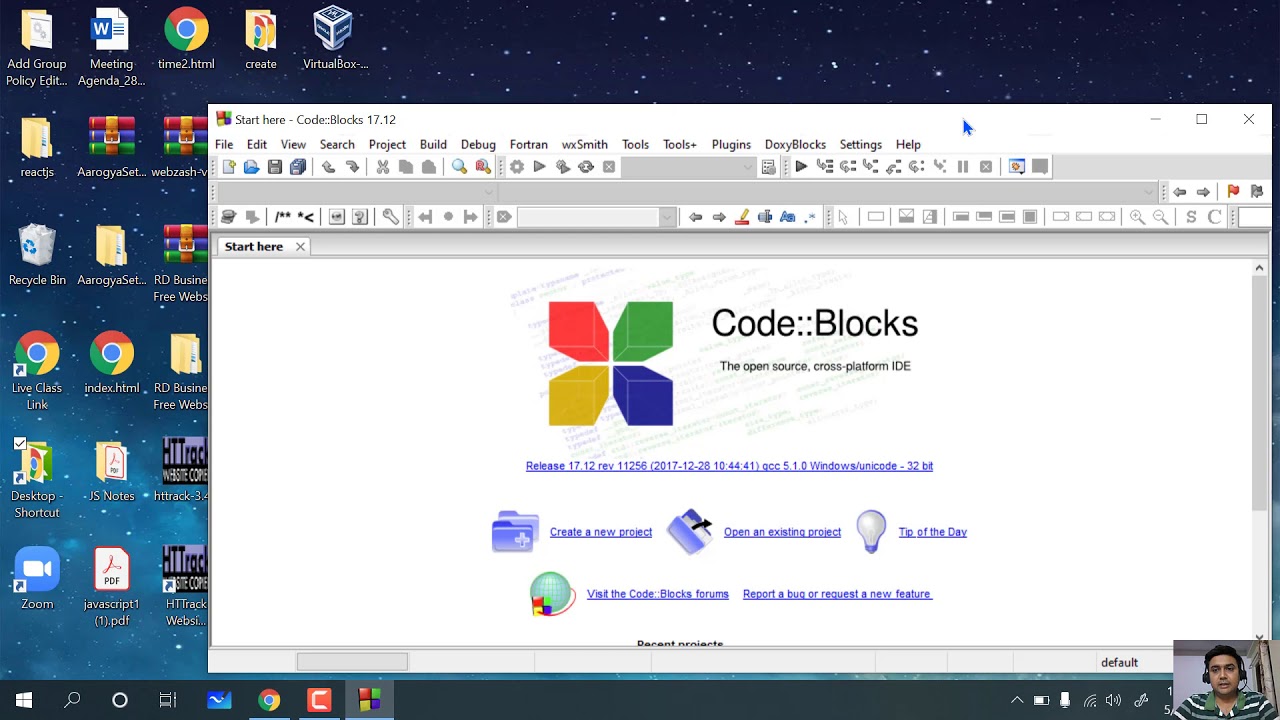
Task: Click the scroll up arrow on Start page
Action: click(1259, 267)
